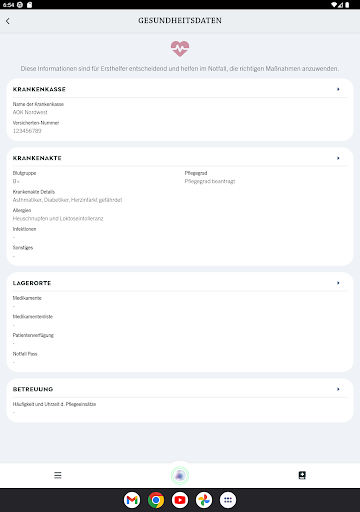Open the contacts book icon
Image resolution: width=360 pixels, height=512 pixels.
302,475
